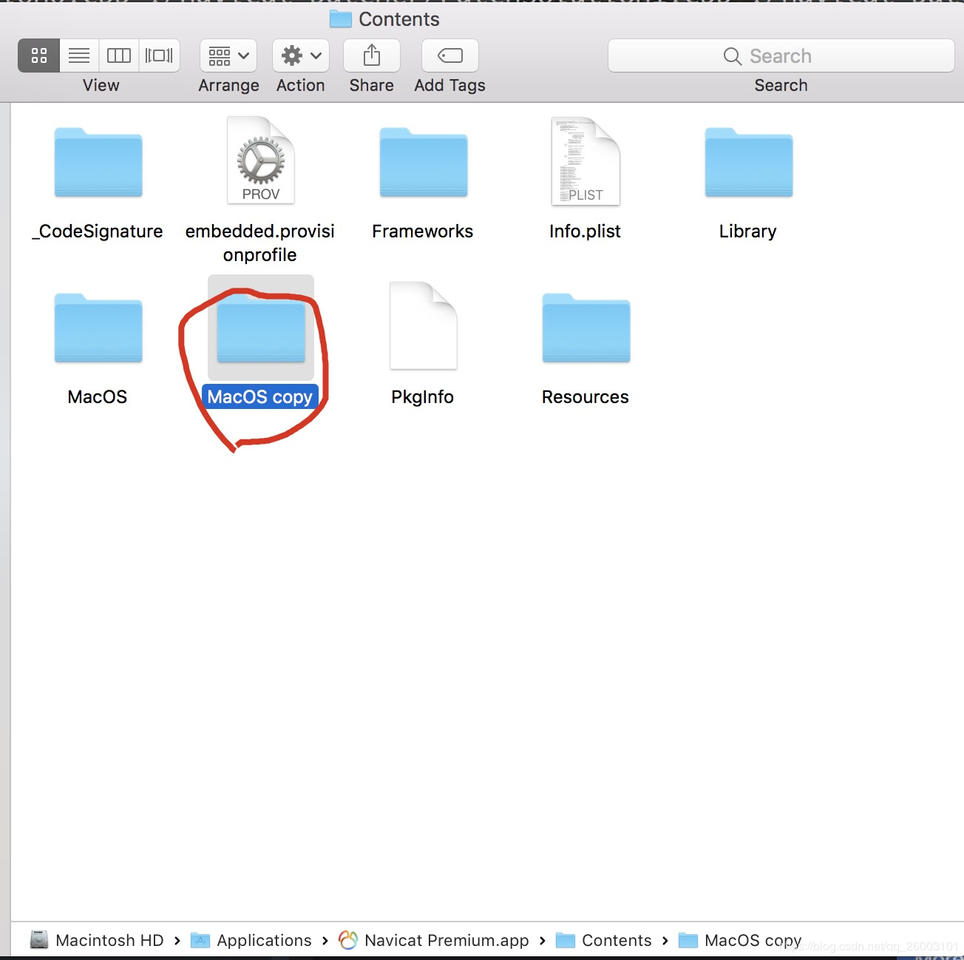The height and width of the screenshot is (960, 964).
Task: Click the PkgInfo name label
Action: click(422, 397)
